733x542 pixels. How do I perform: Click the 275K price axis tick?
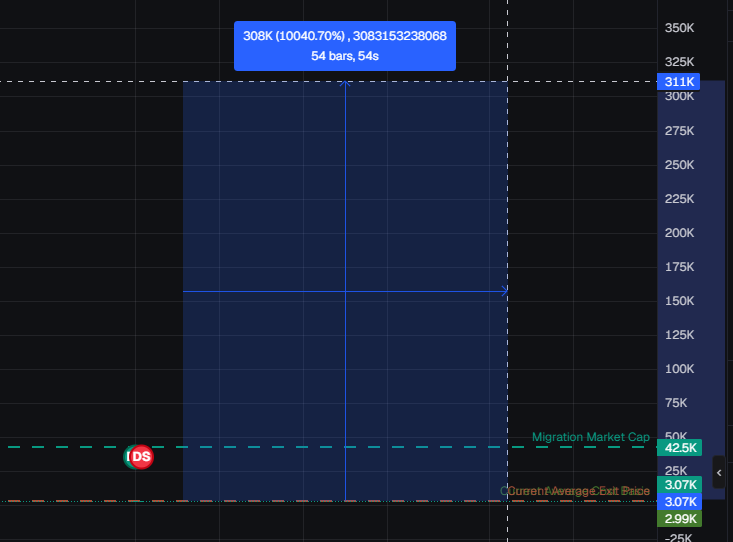679,131
